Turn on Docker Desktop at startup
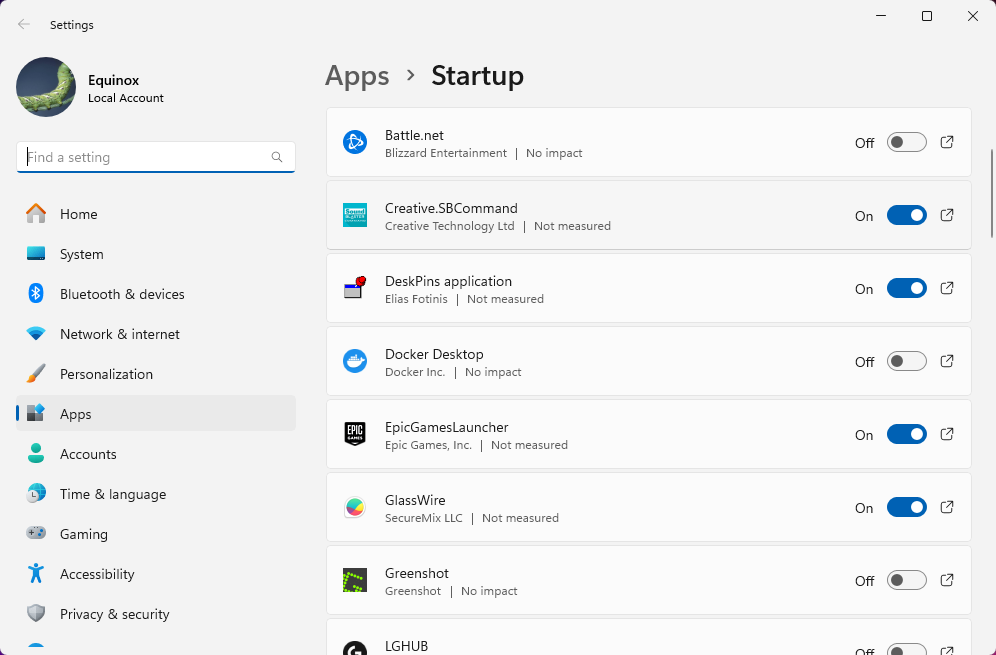Viewport: 996px width, 655px height. pos(906,361)
